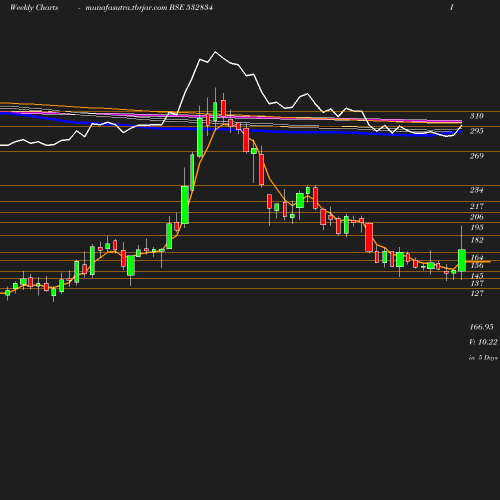Click the 'V: 10.22' volume value

483,342
